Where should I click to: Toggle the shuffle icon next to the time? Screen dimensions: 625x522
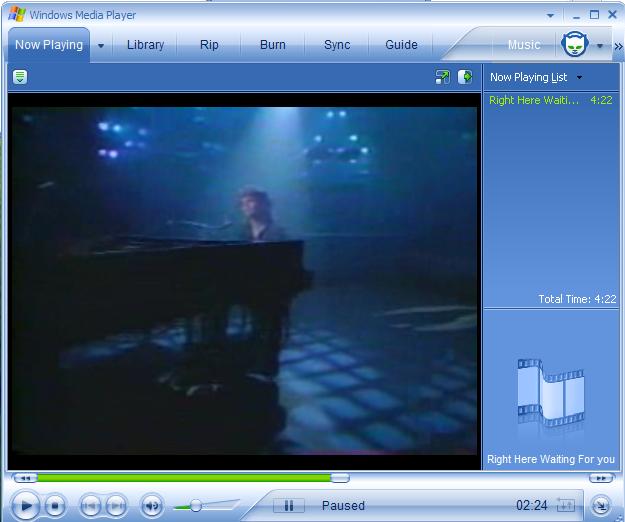tap(566, 505)
